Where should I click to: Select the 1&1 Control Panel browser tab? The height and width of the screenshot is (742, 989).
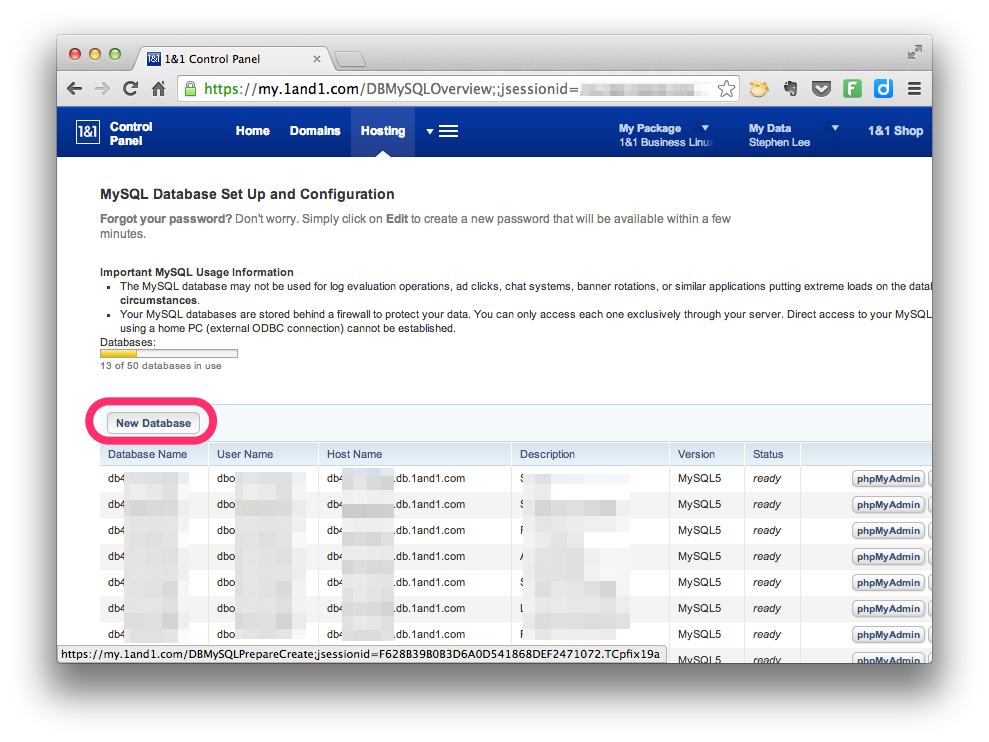point(233,59)
